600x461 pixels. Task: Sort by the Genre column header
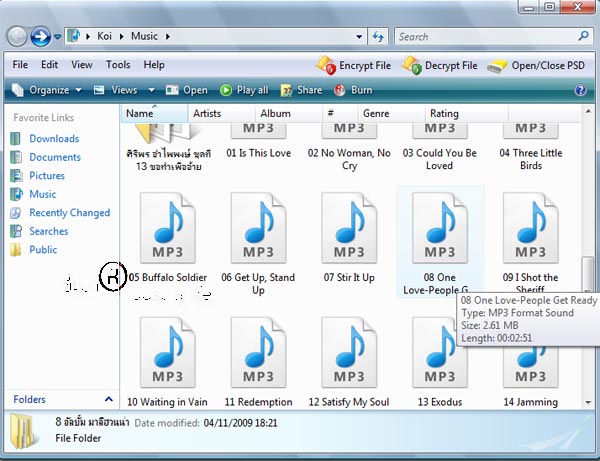coord(391,114)
